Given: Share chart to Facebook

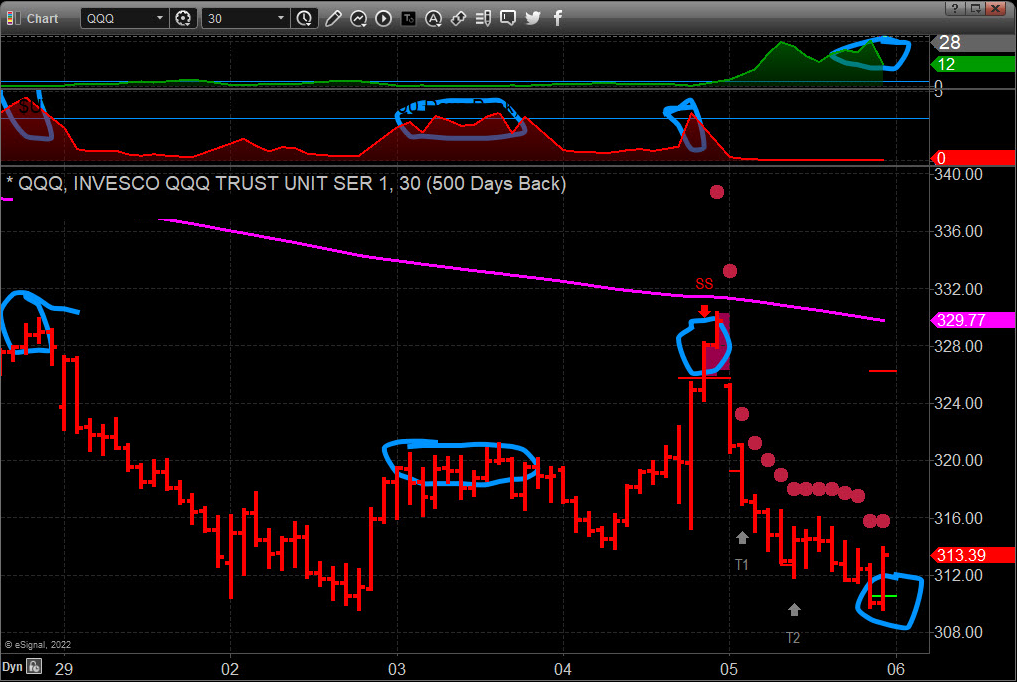Looking at the screenshot, I should pyautogui.click(x=558, y=18).
